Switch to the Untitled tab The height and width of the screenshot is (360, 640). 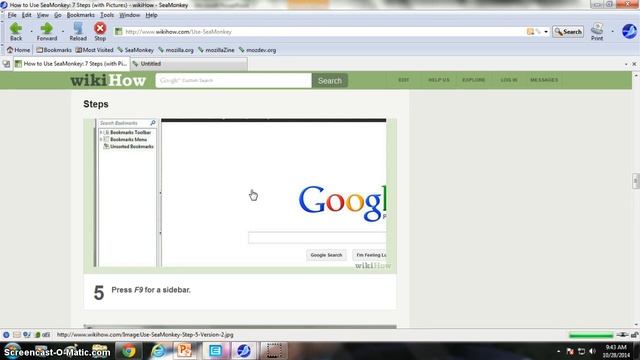(x=189, y=64)
